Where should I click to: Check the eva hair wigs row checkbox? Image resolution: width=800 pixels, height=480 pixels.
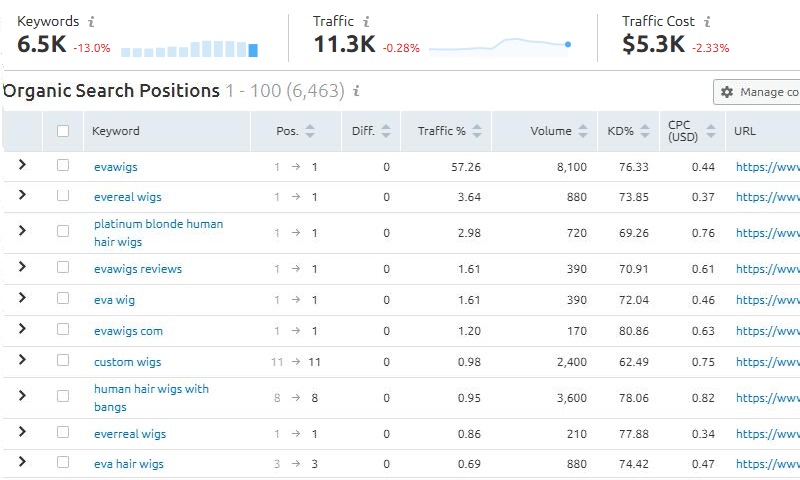(x=63, y=462)
